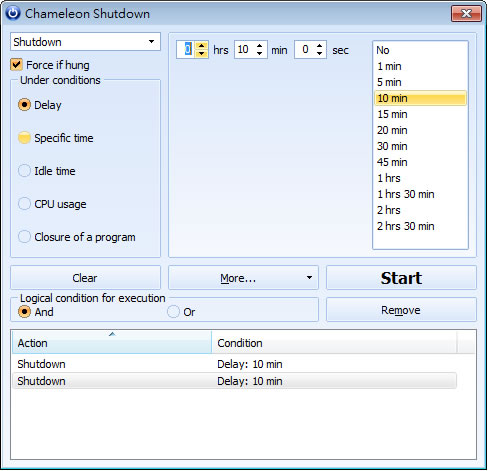Decrease the minutes value with down arrow
Screen dimensions: 488x471
(260, 54)
